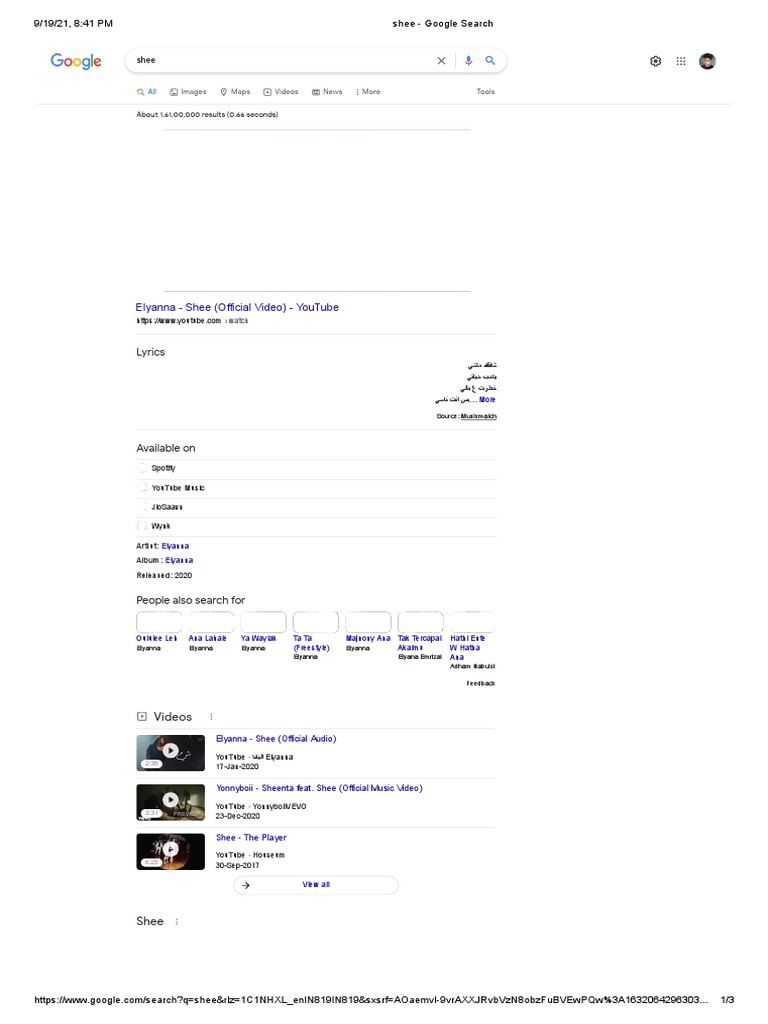Click the 'Released: 2020' text
Screen dimensions: 768x1024
(164, 575)
